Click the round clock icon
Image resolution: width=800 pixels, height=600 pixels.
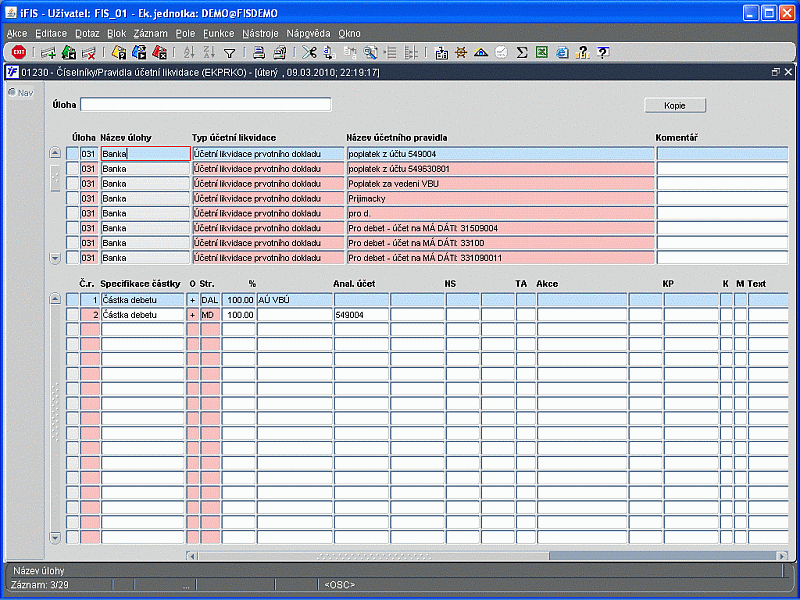click(501, 53)
